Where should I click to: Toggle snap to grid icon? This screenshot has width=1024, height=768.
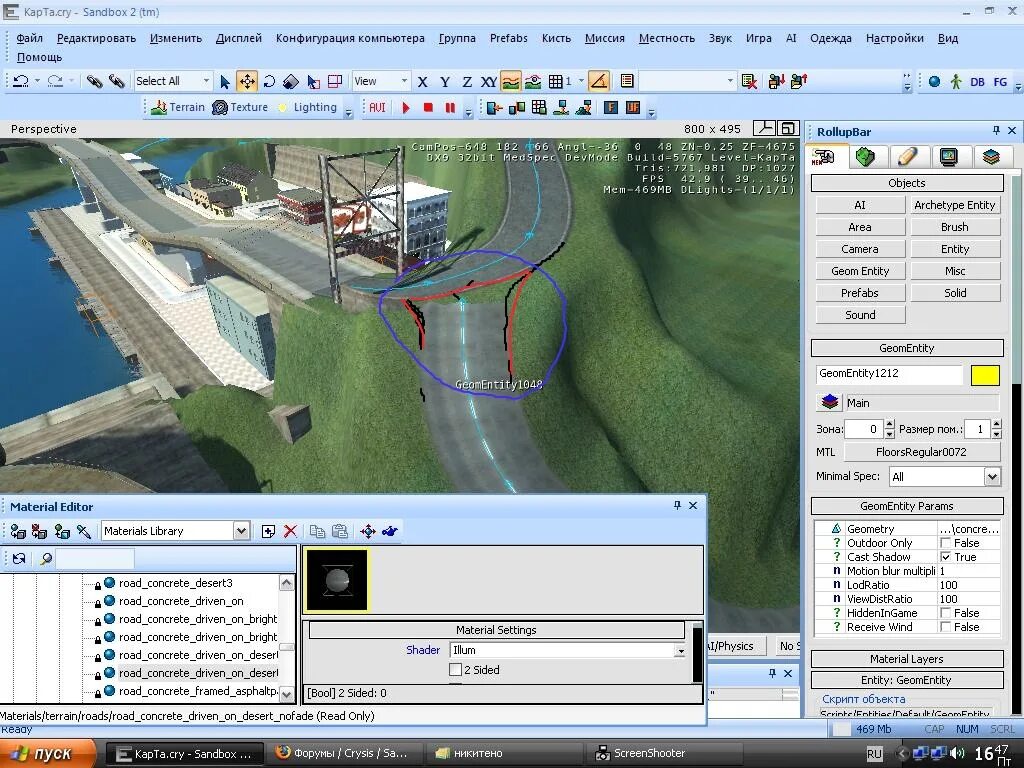point(556,82)
